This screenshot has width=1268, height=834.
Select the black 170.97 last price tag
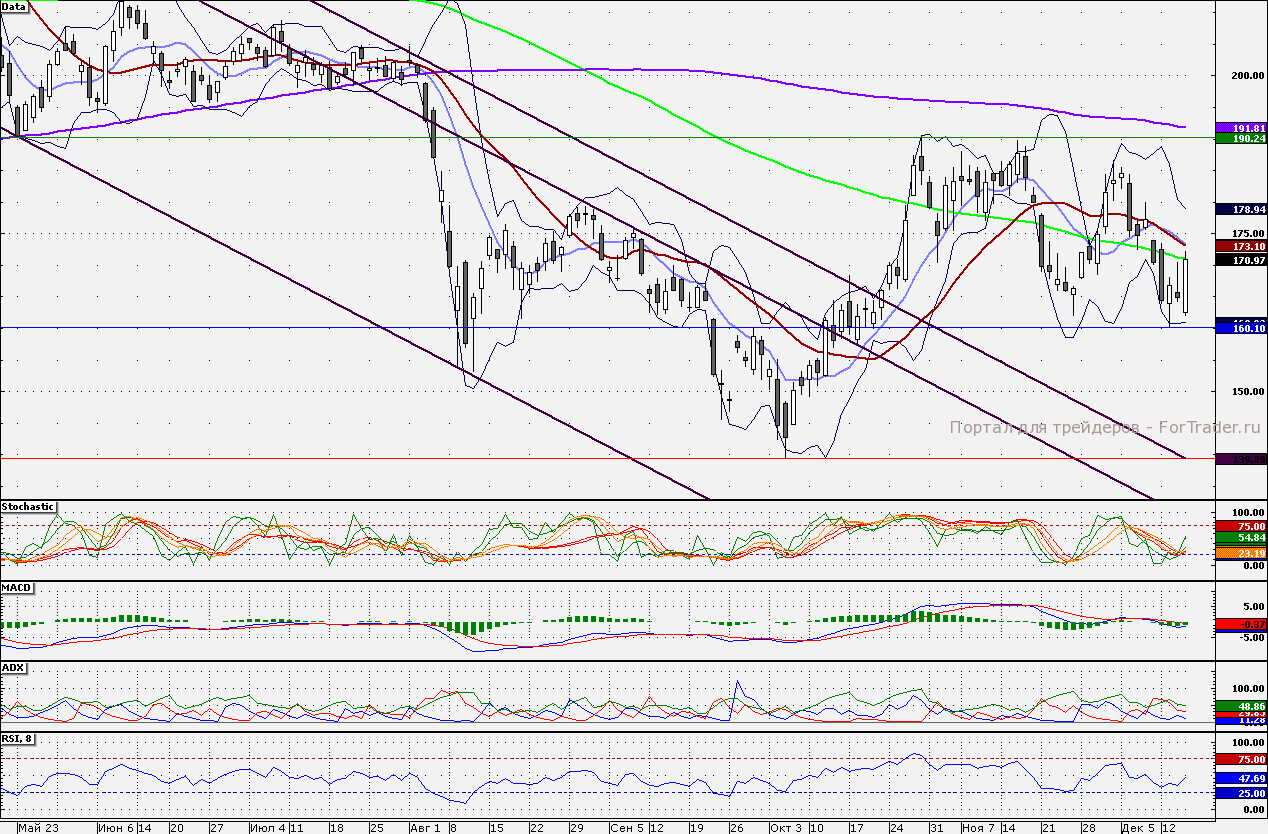[1241, 260]
